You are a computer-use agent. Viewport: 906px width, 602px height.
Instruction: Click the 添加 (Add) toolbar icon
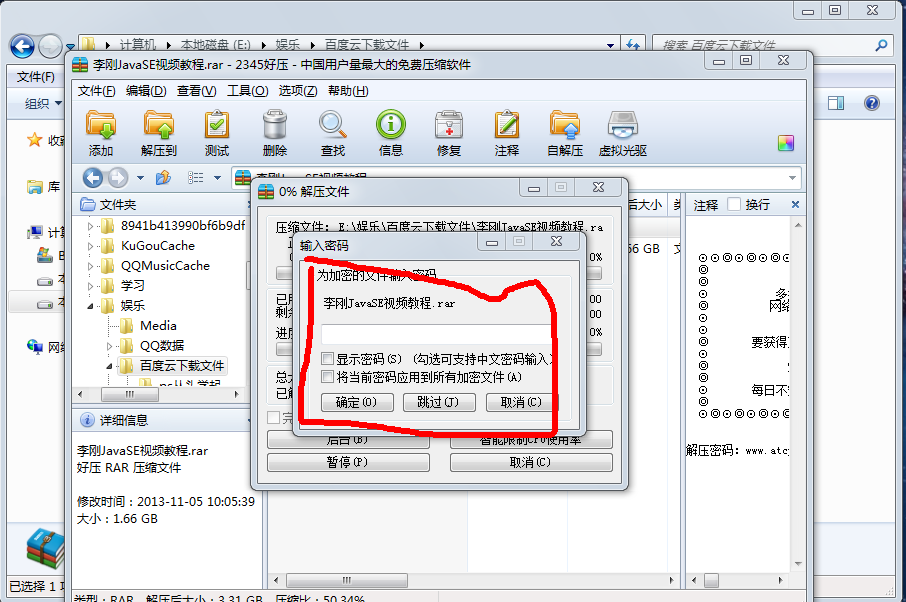(101, 133)
